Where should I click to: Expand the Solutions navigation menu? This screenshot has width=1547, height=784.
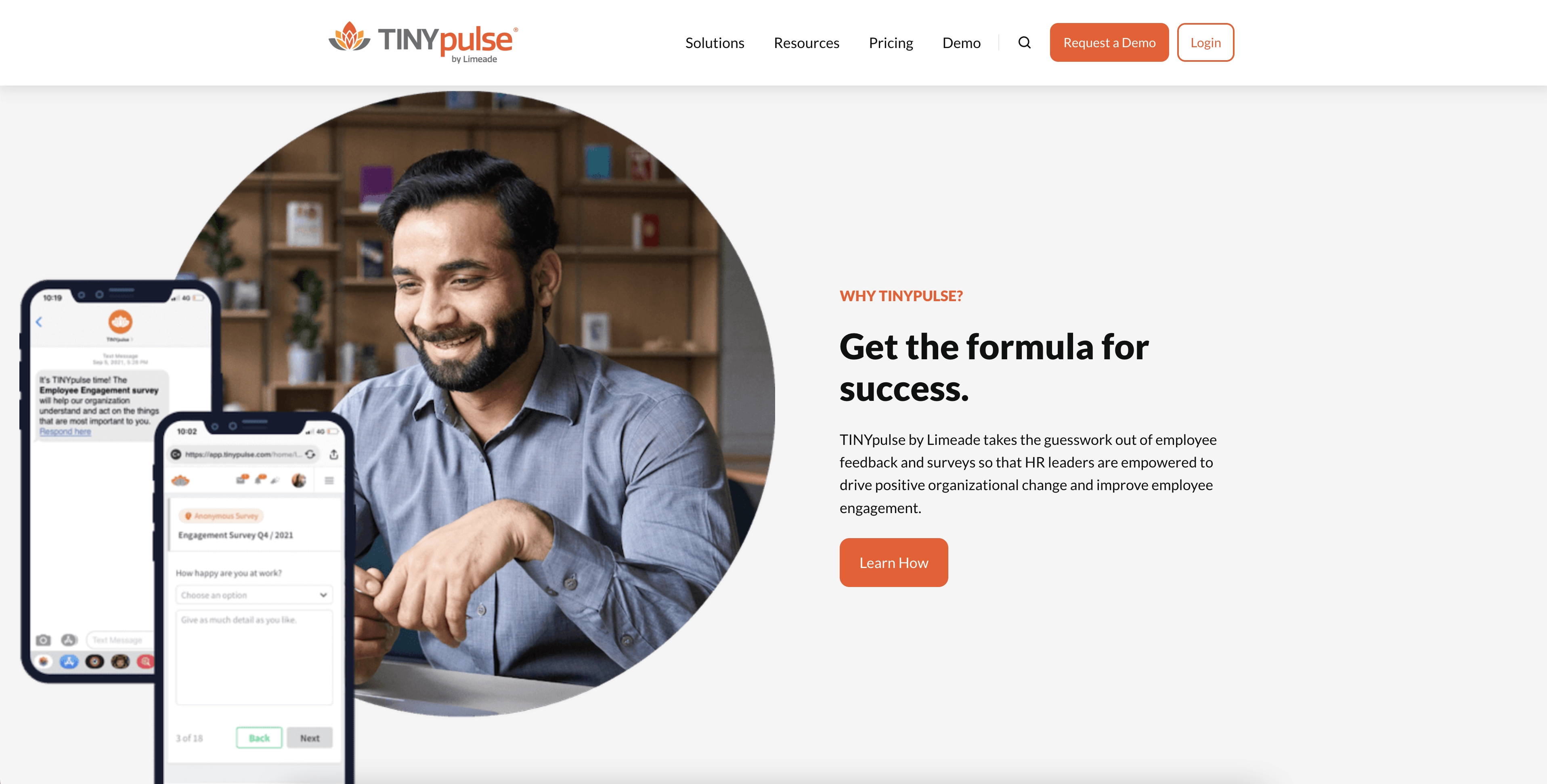[714, 42]
